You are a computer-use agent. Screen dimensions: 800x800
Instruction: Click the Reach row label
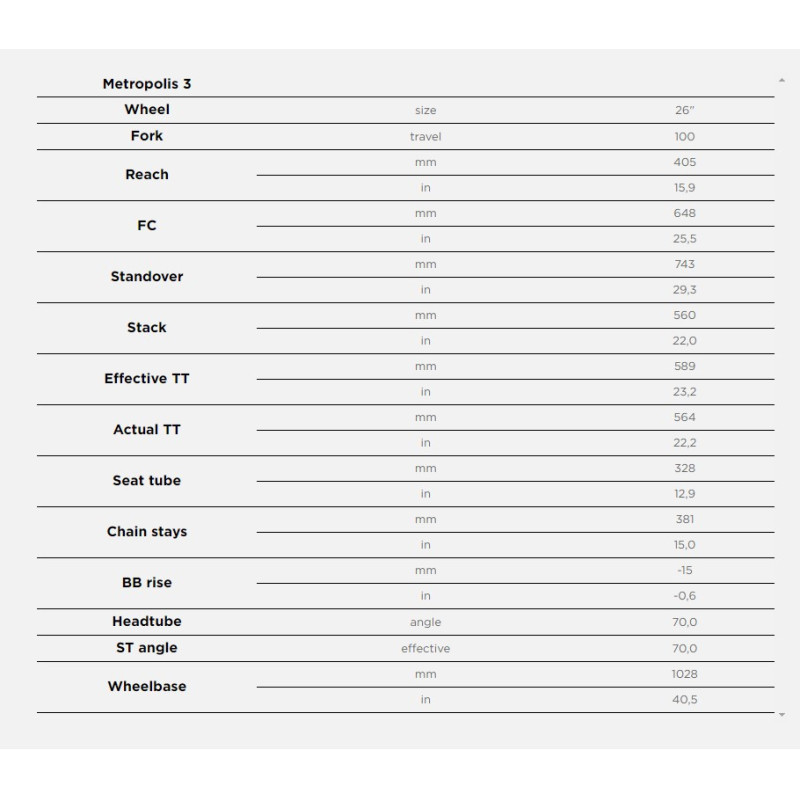pyautogui.click(x=147, y=175)
